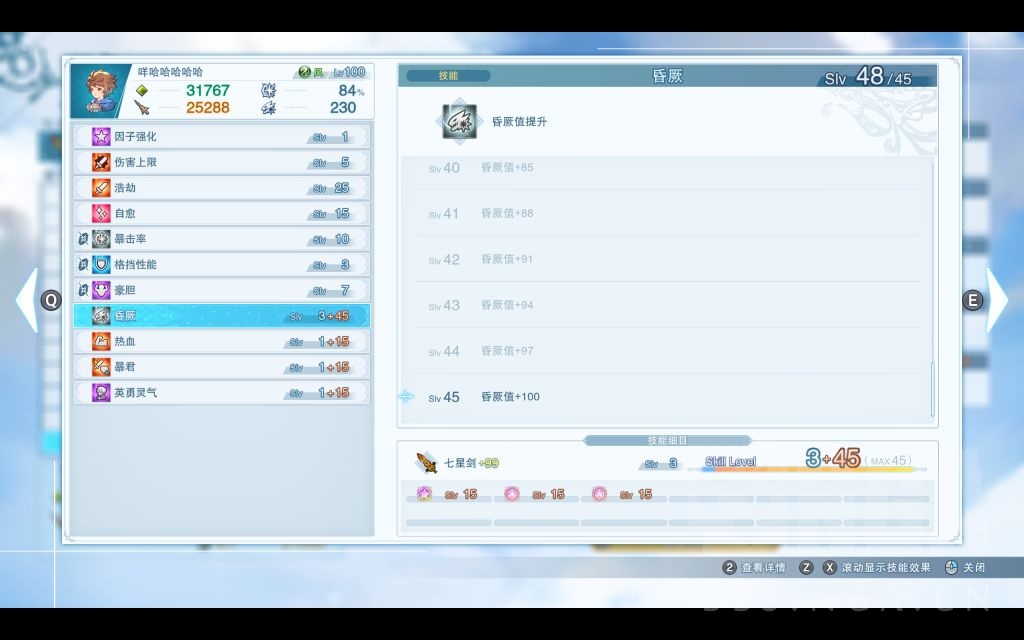Open next character page with the E arrow
The image size is (1024, 640).
click(x=974, y=299)
